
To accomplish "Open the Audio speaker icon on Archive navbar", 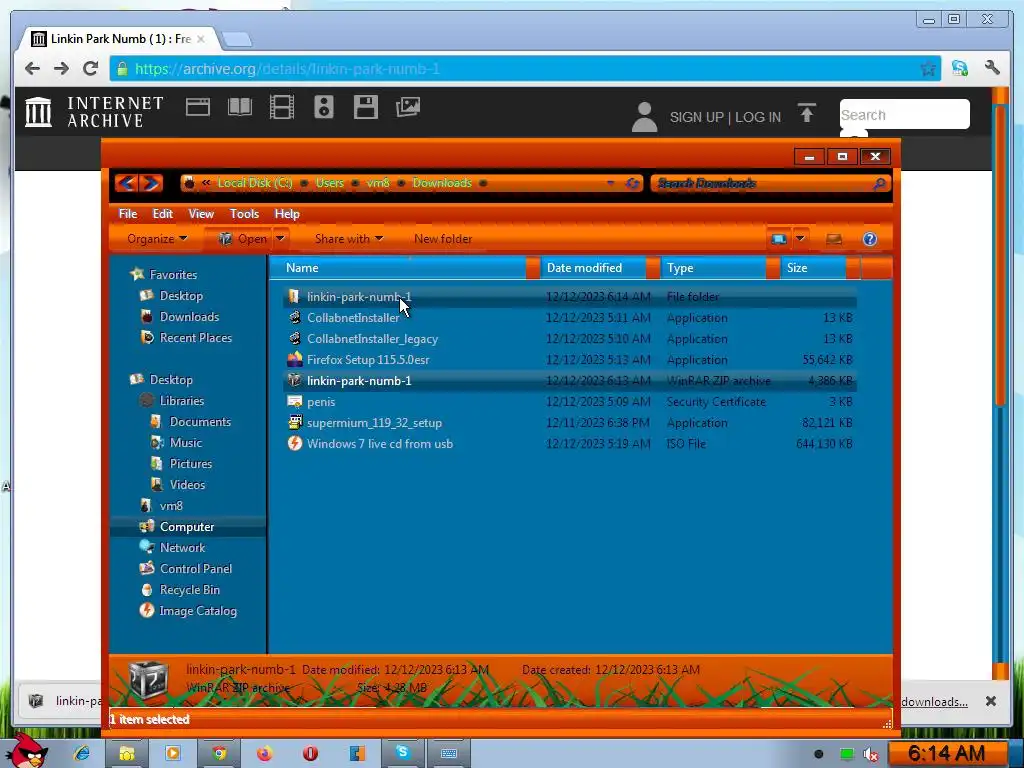I will tap(324, 107).
